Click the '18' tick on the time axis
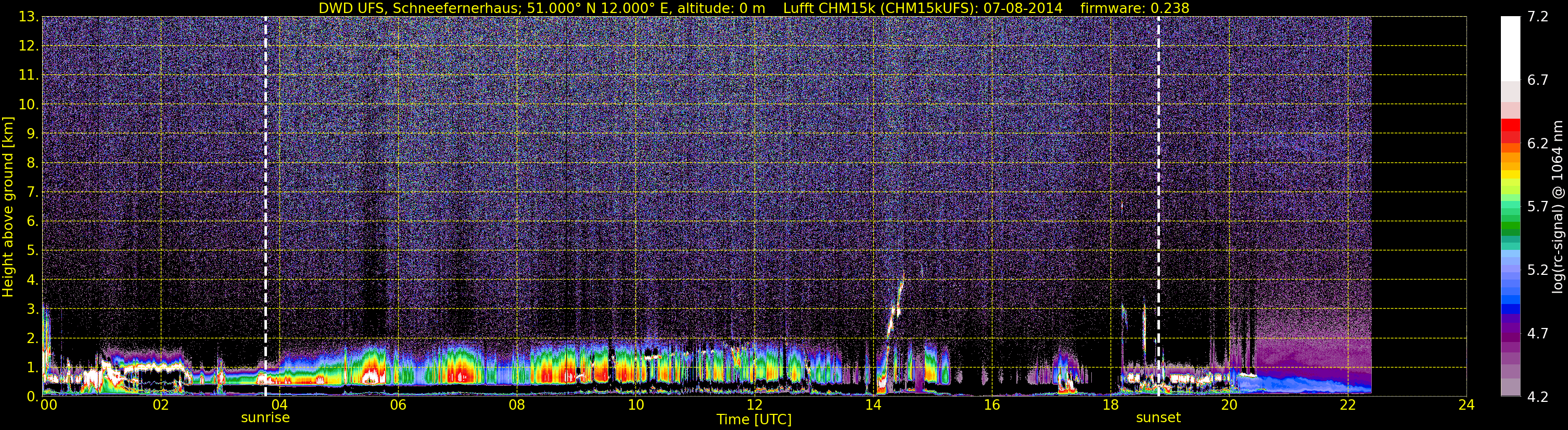Screen dimensions: 1568x430 [1110, 406]
